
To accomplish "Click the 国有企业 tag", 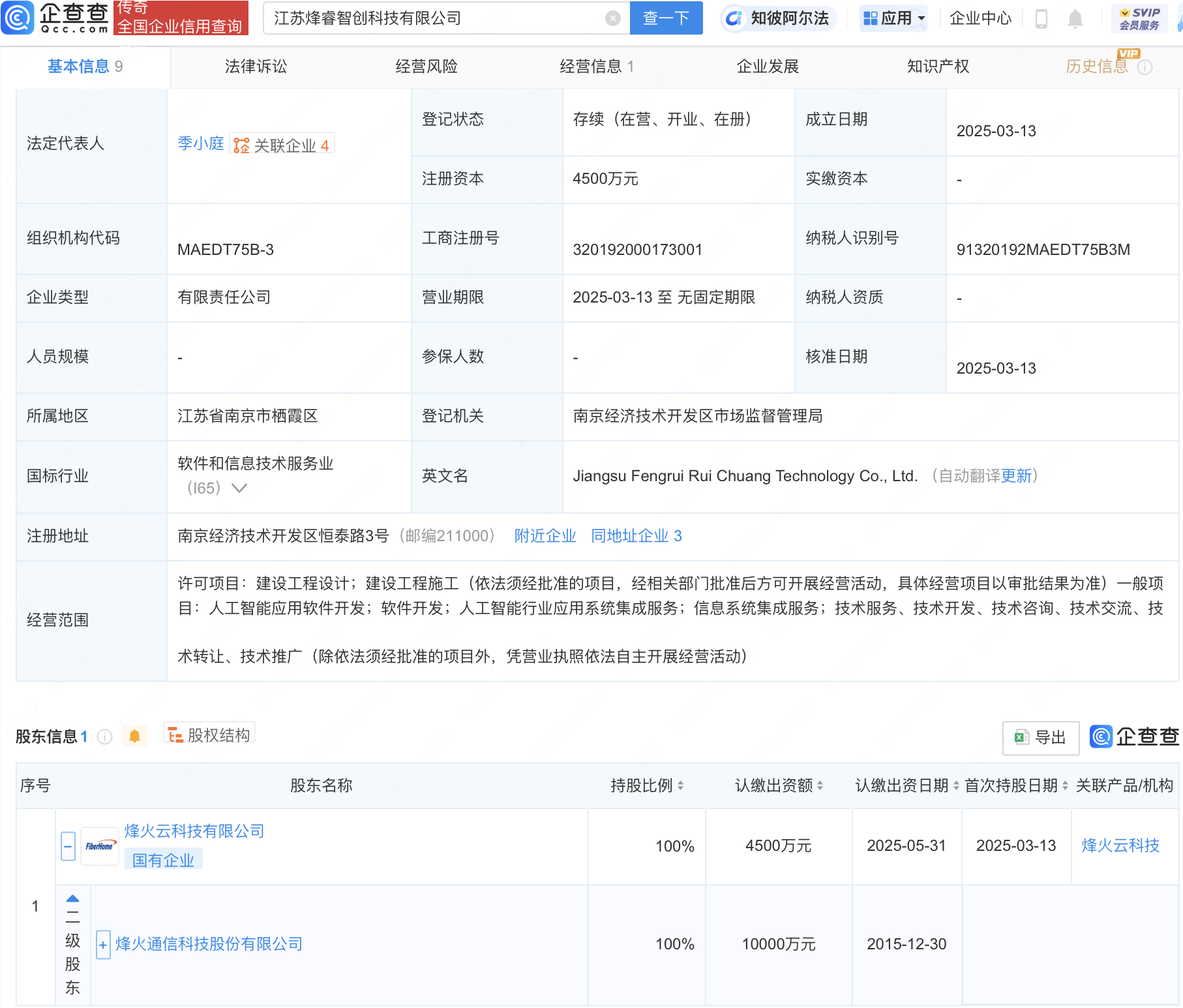I will point(163,860).
